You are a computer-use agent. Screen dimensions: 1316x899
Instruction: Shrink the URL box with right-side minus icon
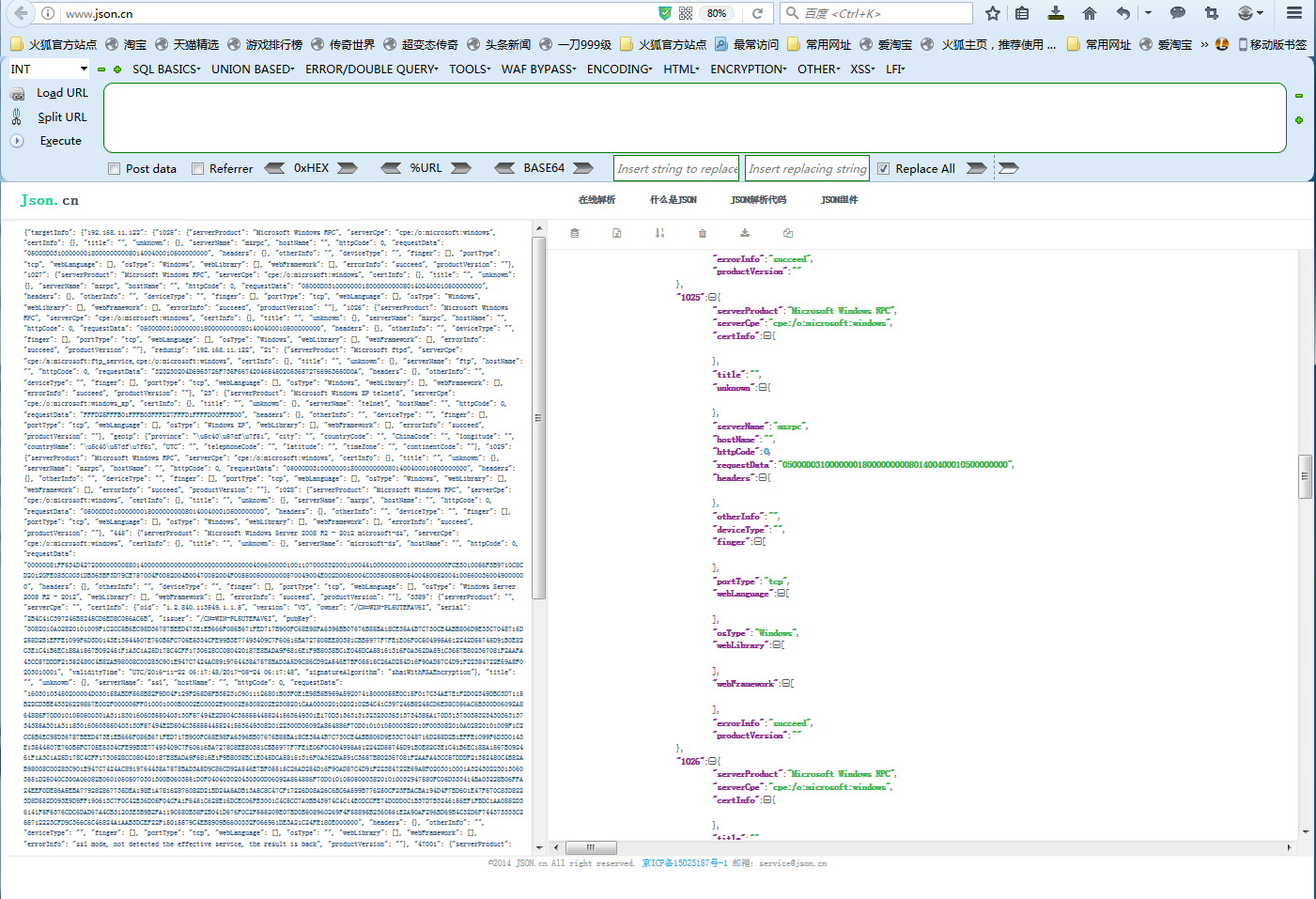click(x=1299, y=96)
